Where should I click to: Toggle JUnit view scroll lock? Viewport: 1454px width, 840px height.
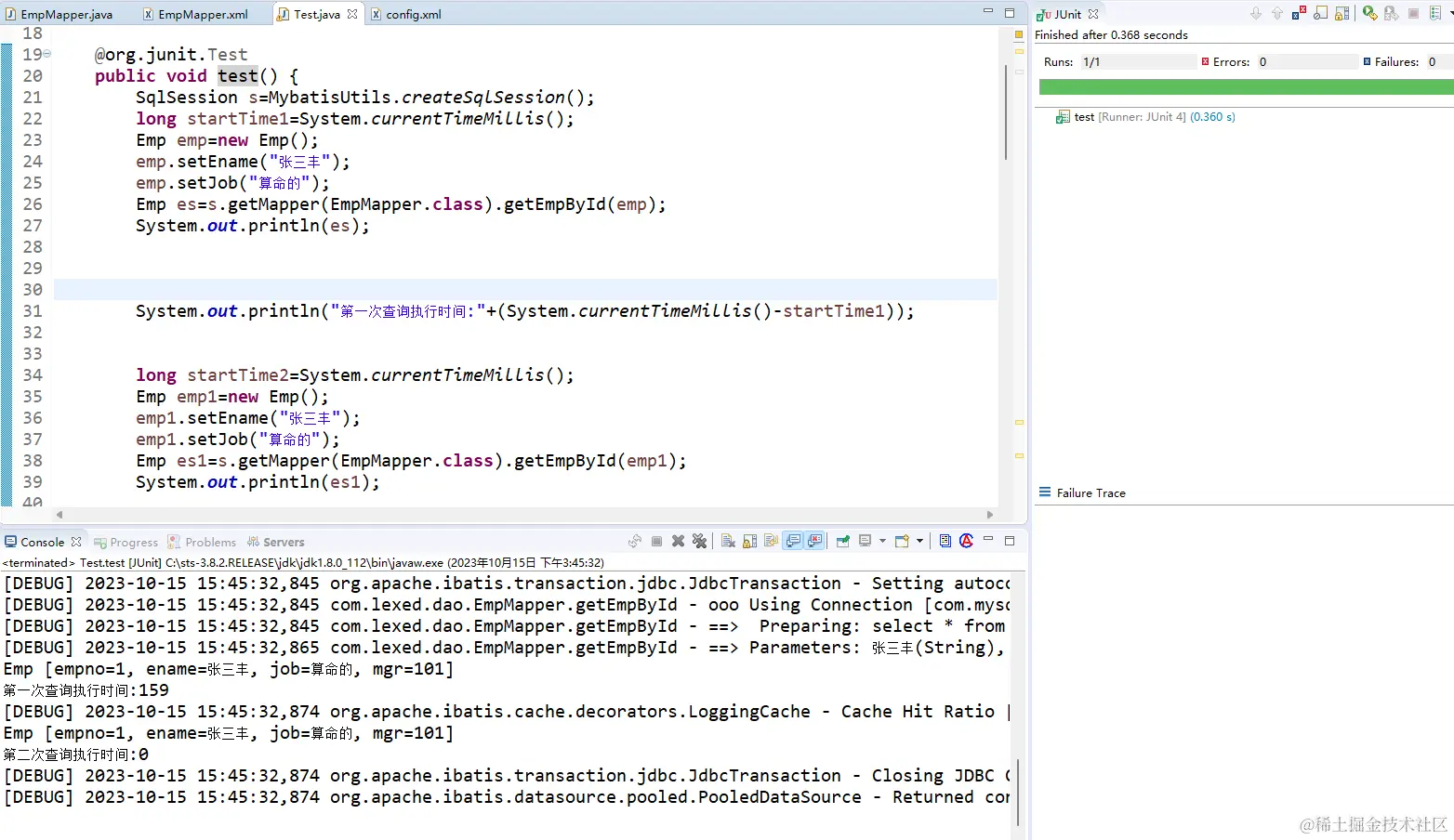click(x=1342, y=14)
